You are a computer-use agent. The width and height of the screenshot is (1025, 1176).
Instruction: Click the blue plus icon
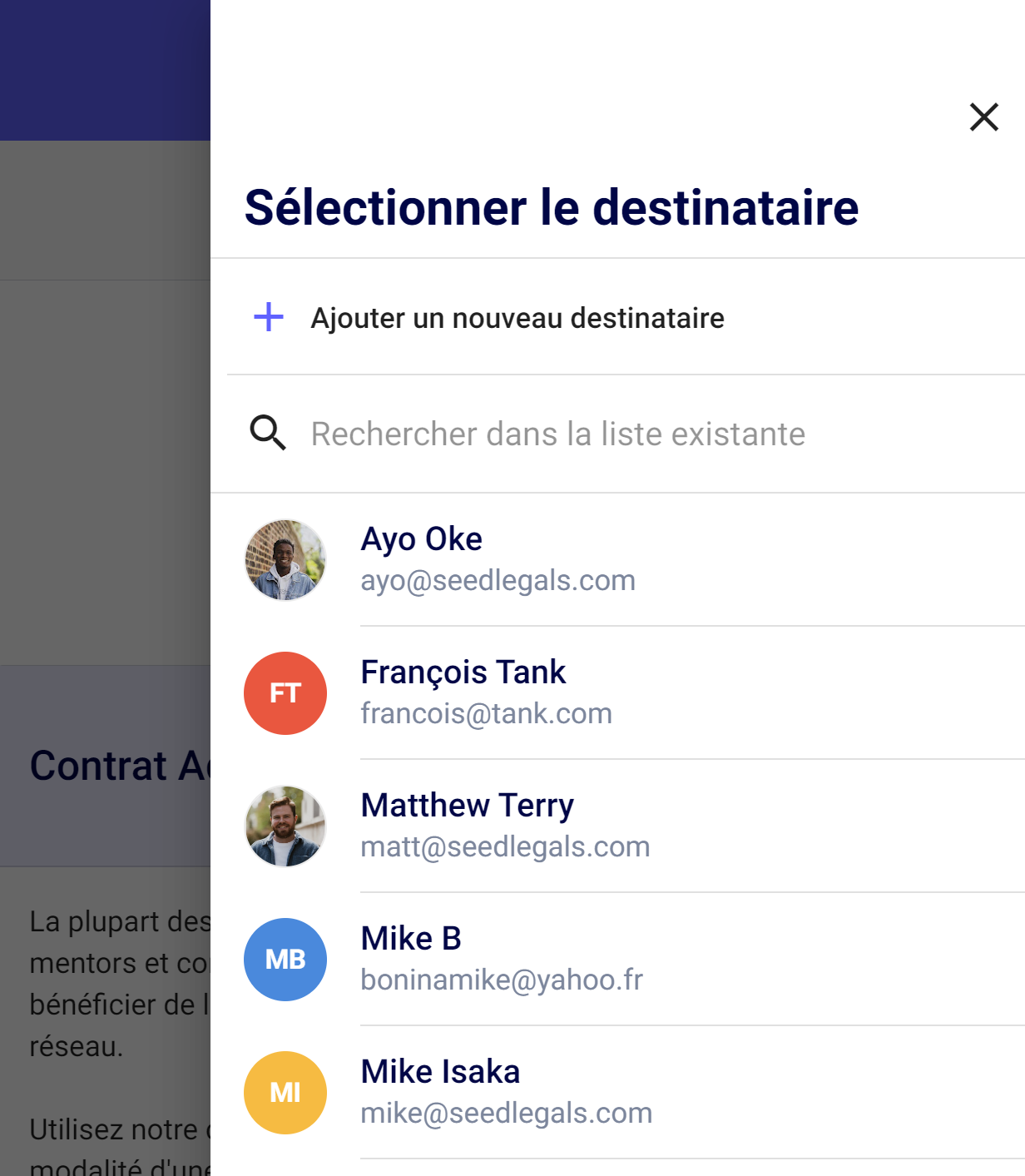(269, 317)
